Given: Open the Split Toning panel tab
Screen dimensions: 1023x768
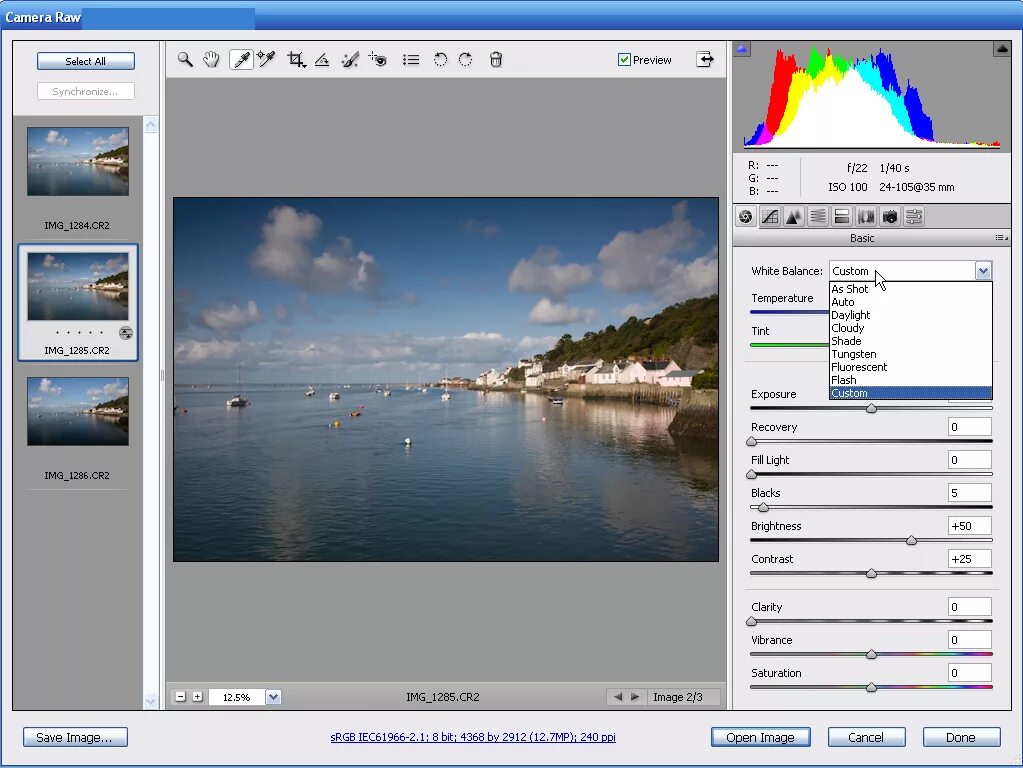Looking at the screenshot, I should coord(842,217).
